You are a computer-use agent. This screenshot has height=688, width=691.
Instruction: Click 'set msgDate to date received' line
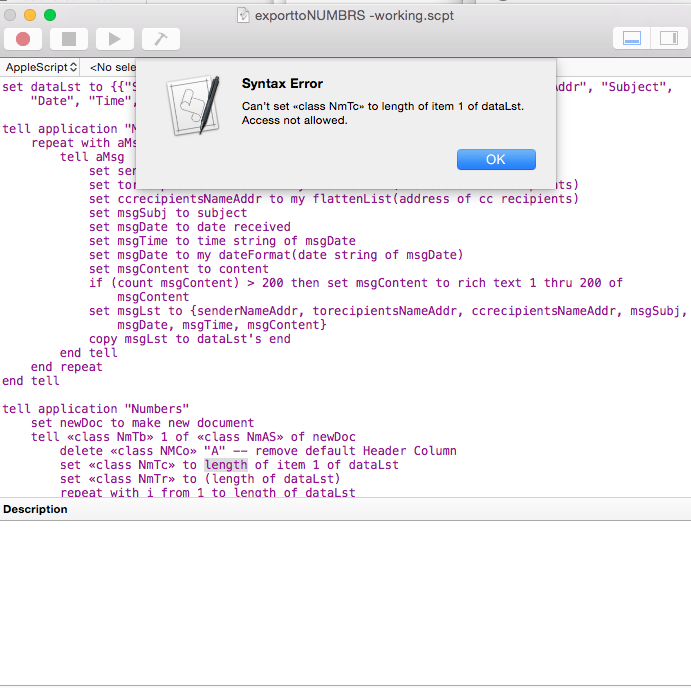pos(189,227)
